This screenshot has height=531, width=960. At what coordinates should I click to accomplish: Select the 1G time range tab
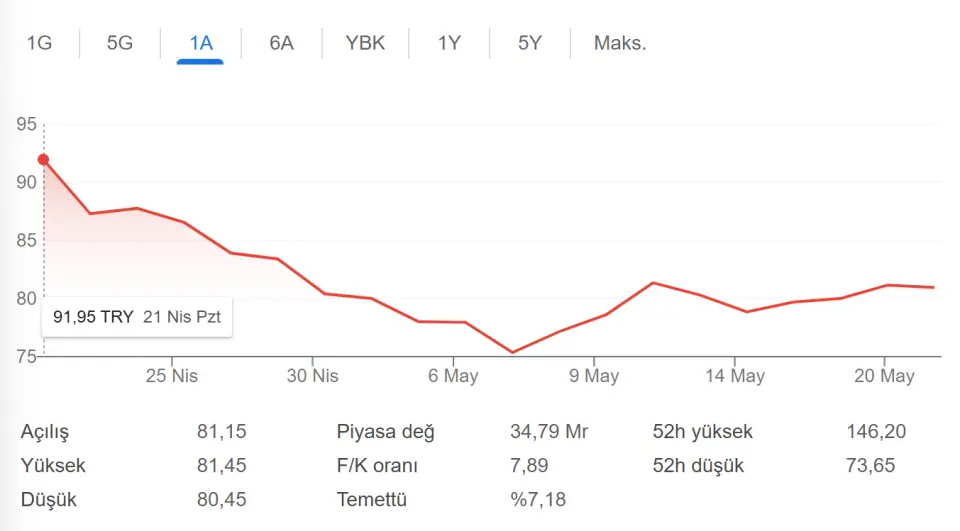39,43
